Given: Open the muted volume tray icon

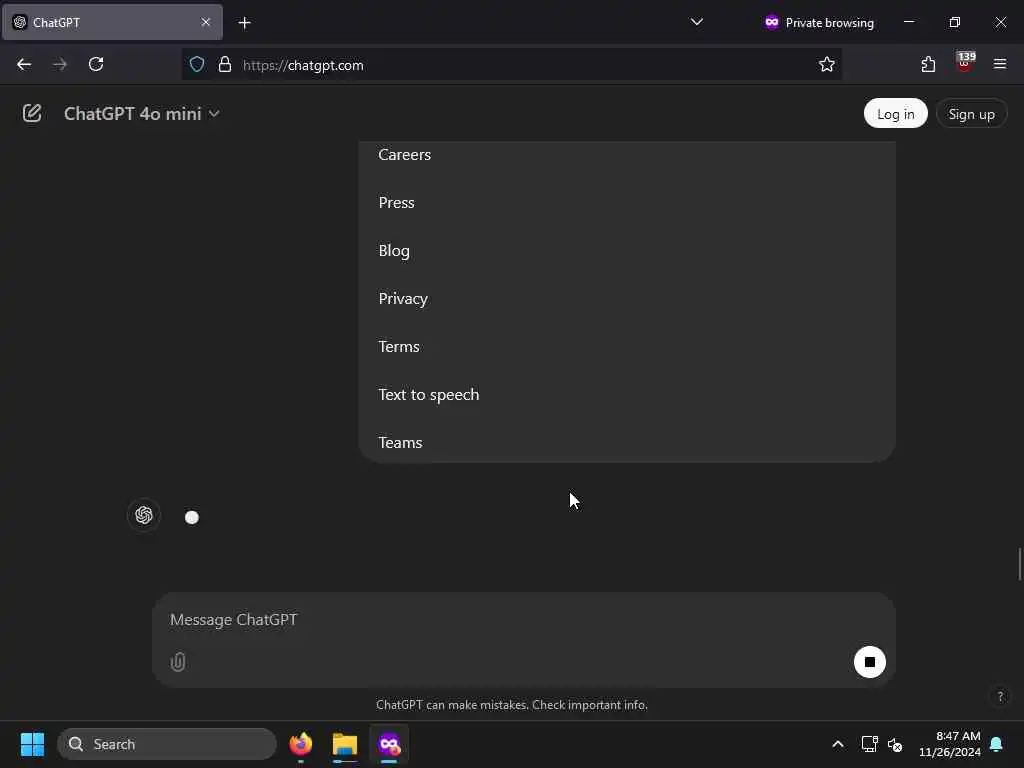Looking at the screenshot, I should point(895,744).
